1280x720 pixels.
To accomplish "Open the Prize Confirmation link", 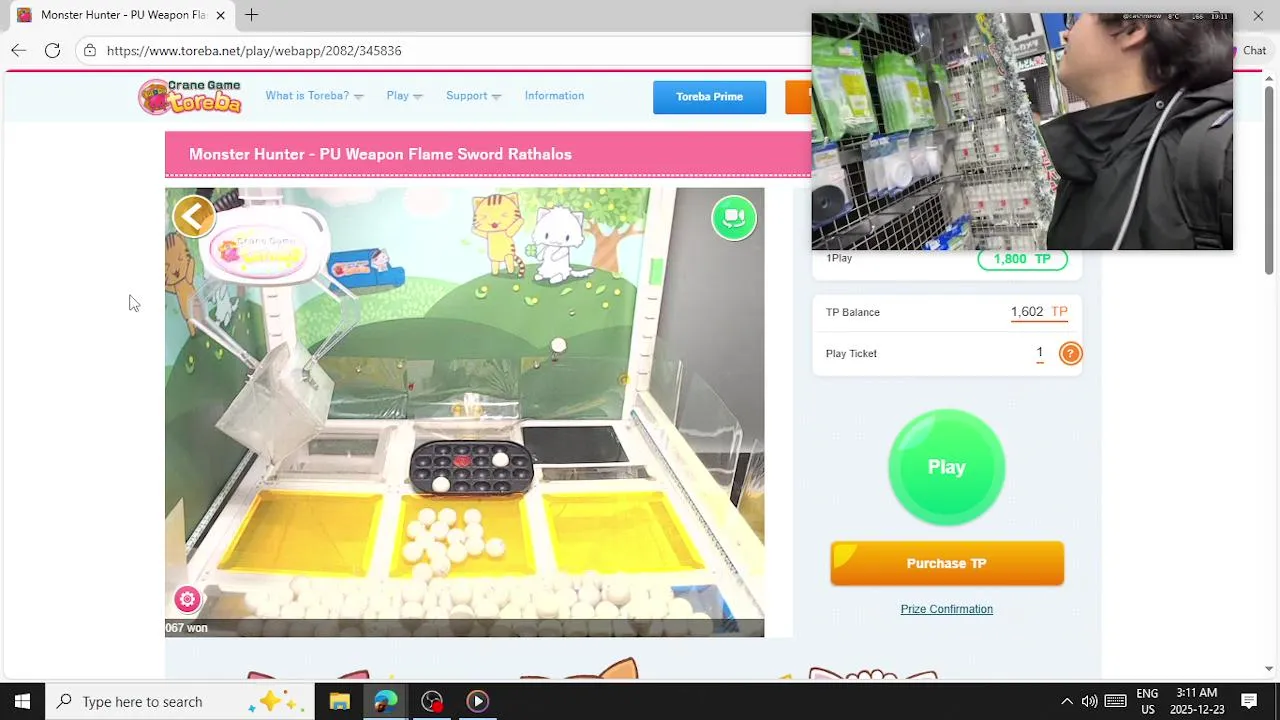I will pyautogui.click(x=946, y=609).
